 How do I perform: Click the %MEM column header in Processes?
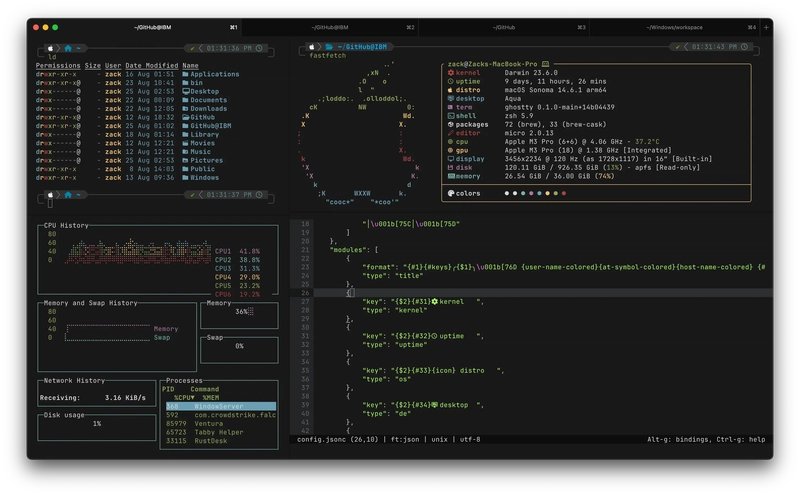pos(211,398)
